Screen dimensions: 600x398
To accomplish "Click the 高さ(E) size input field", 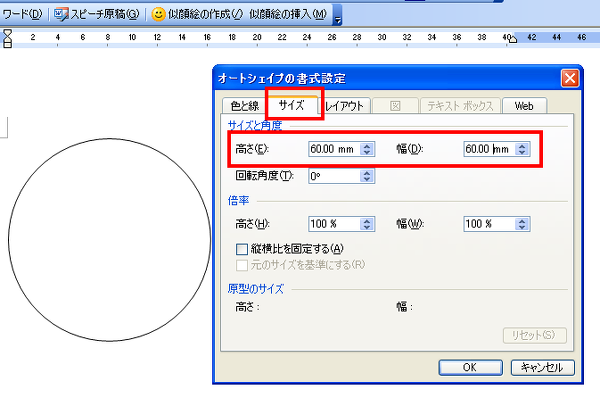I will tap(334, 149).
